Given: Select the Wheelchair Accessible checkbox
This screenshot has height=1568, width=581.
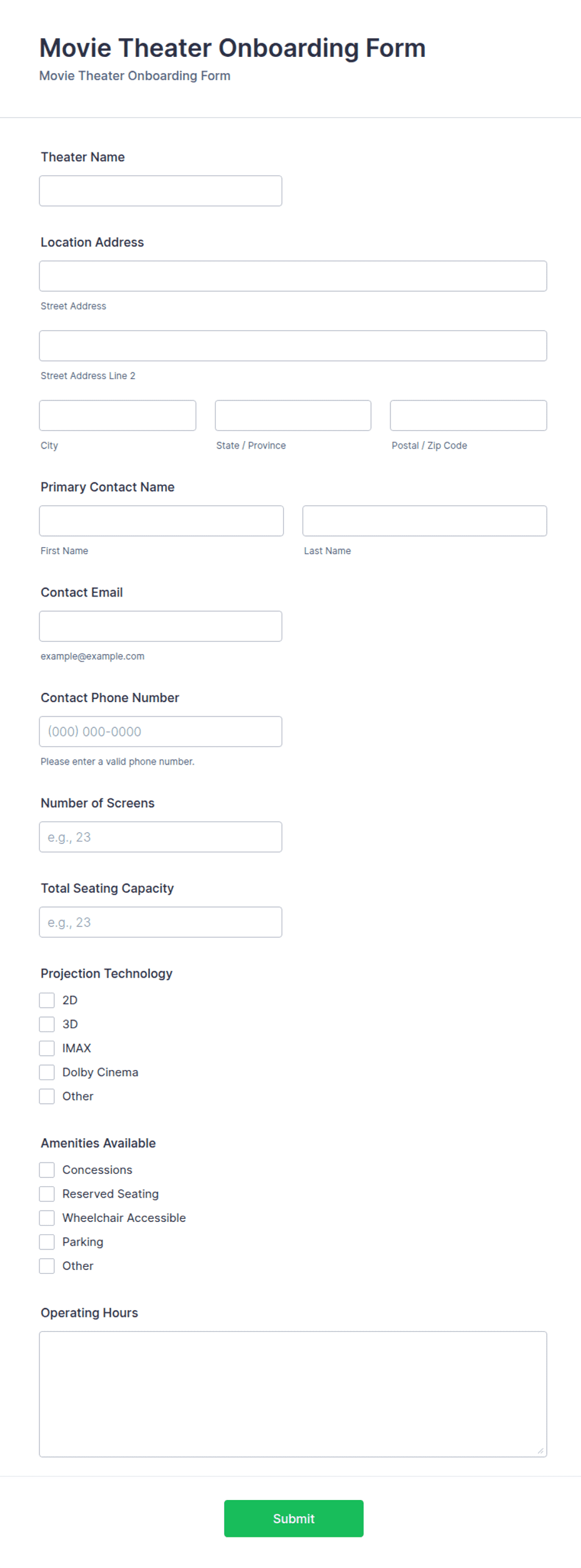Looking at the screenshot, I should tap(47, 1218).
